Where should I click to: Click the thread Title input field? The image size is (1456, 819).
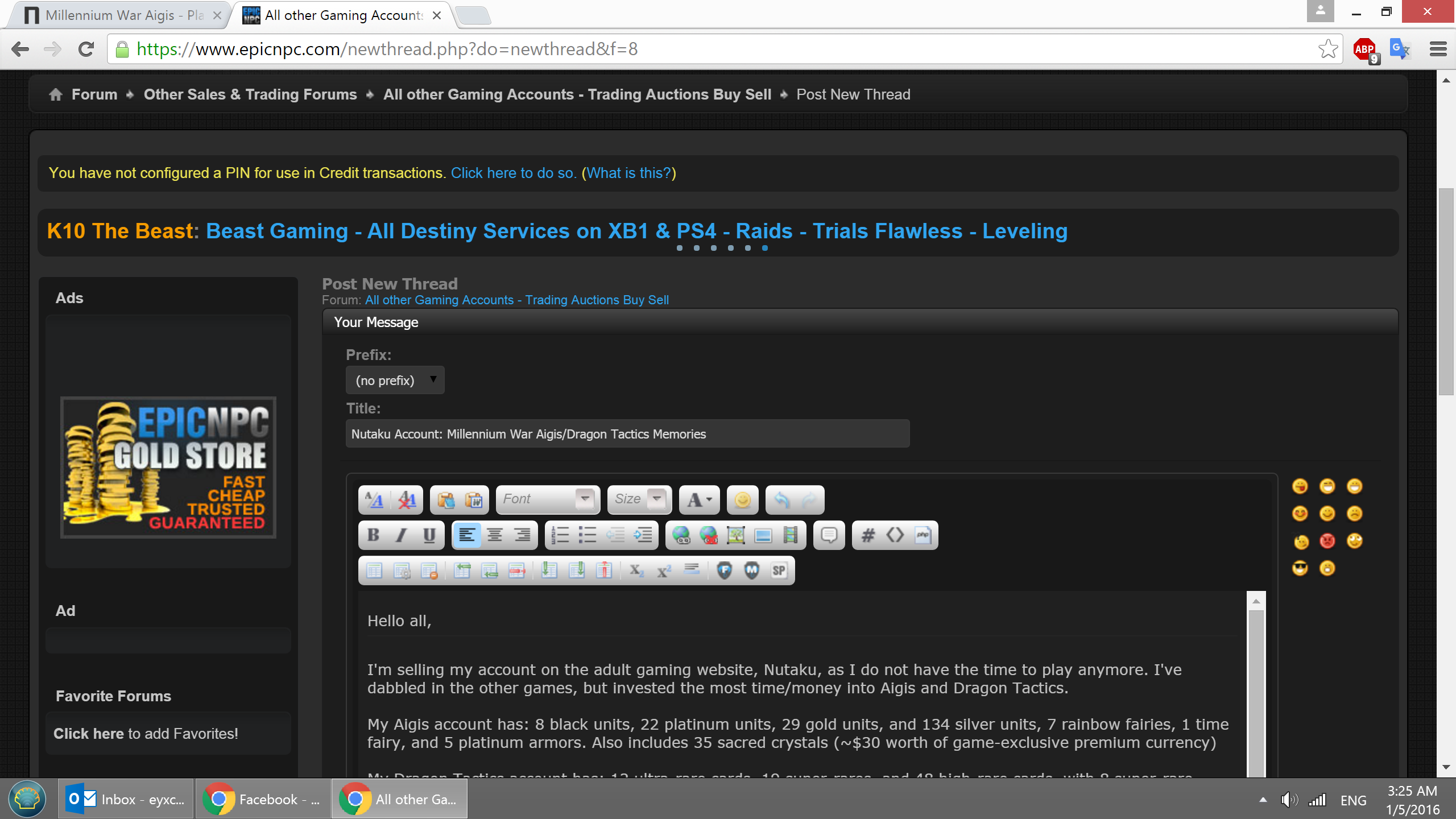pos(627,434)
